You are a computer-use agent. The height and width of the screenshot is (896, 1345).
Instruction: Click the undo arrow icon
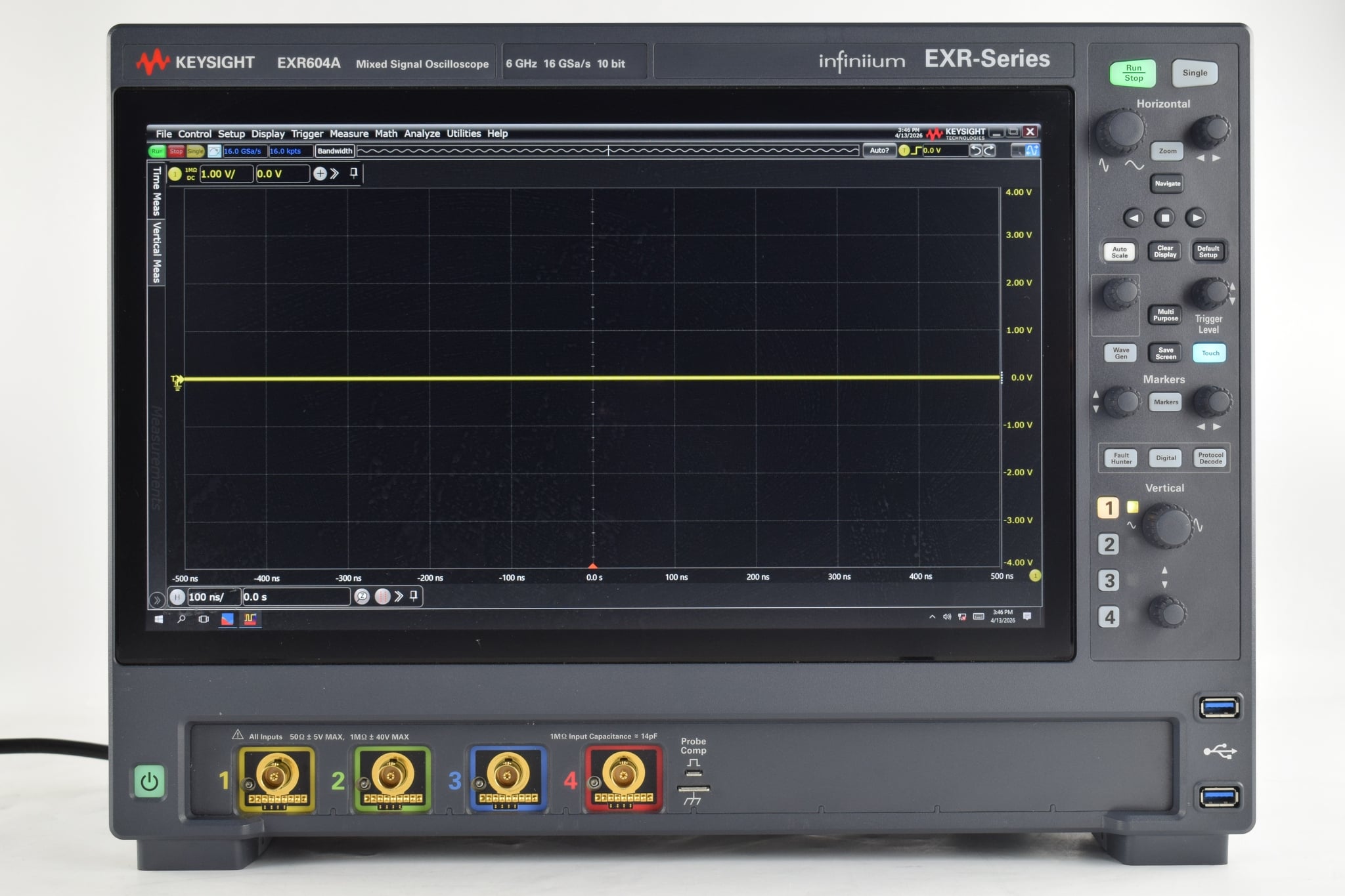pos(975,150)
